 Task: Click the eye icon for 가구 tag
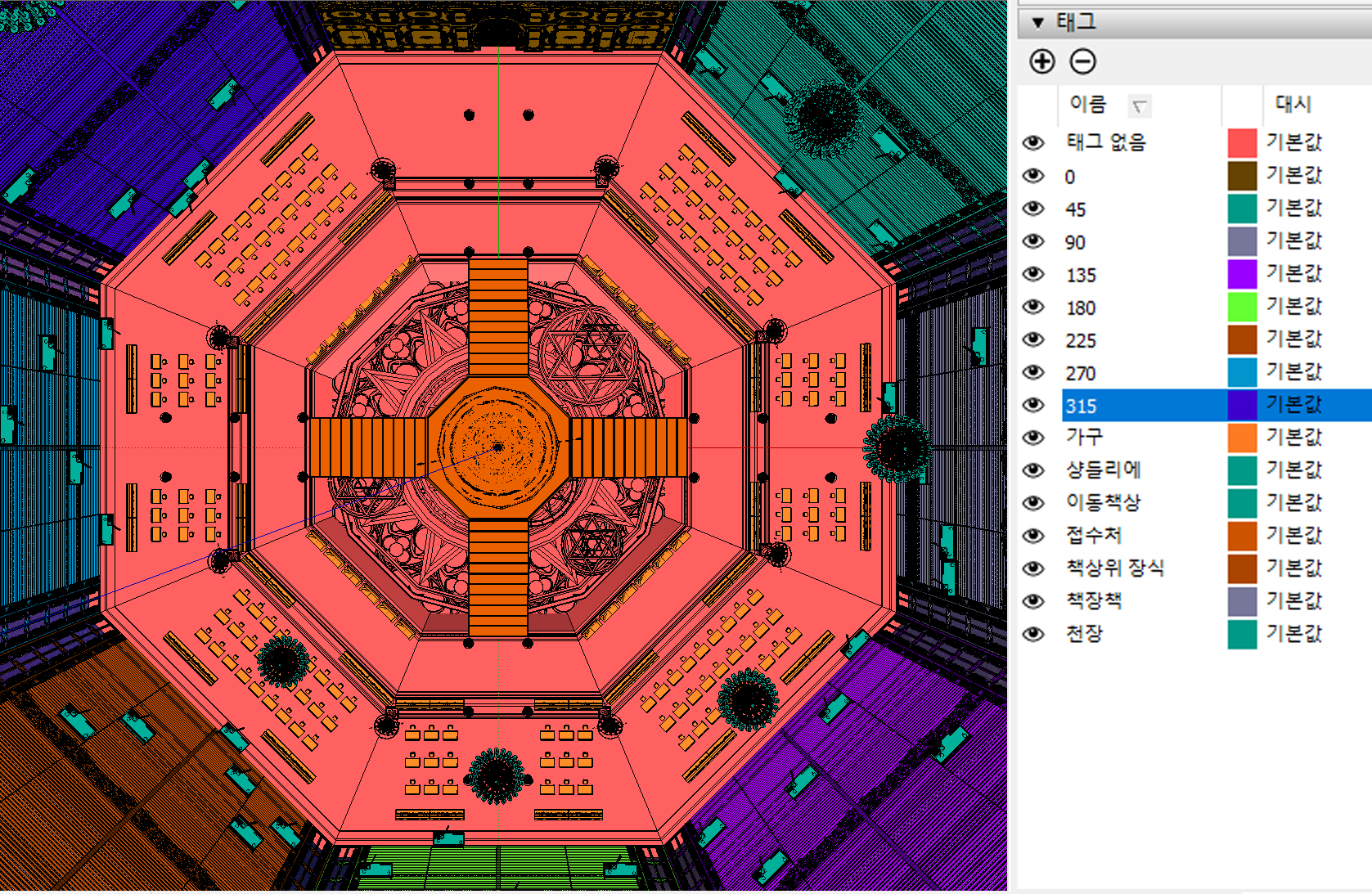click(x=1033, y=438)
